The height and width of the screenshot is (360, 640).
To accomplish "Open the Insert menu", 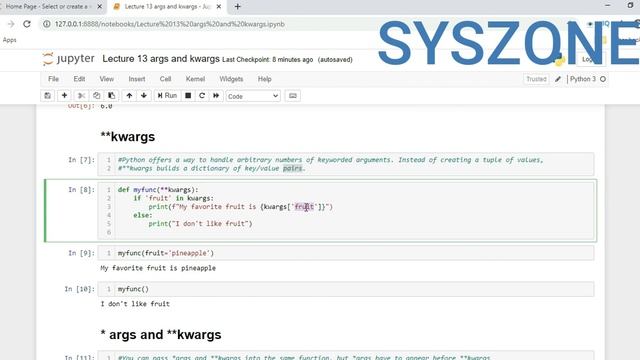I will (x=137, y=79).
